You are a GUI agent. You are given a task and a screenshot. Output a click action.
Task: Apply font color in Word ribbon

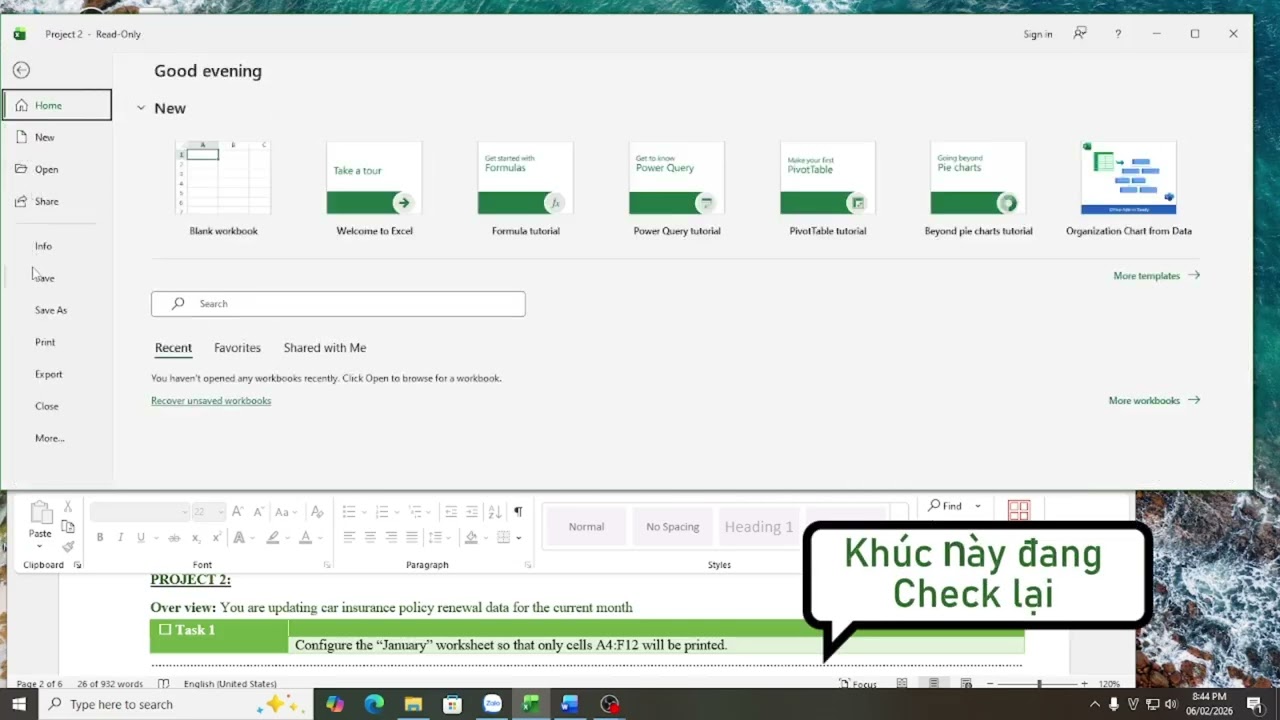pyautogui.click(x=305, y=538)
